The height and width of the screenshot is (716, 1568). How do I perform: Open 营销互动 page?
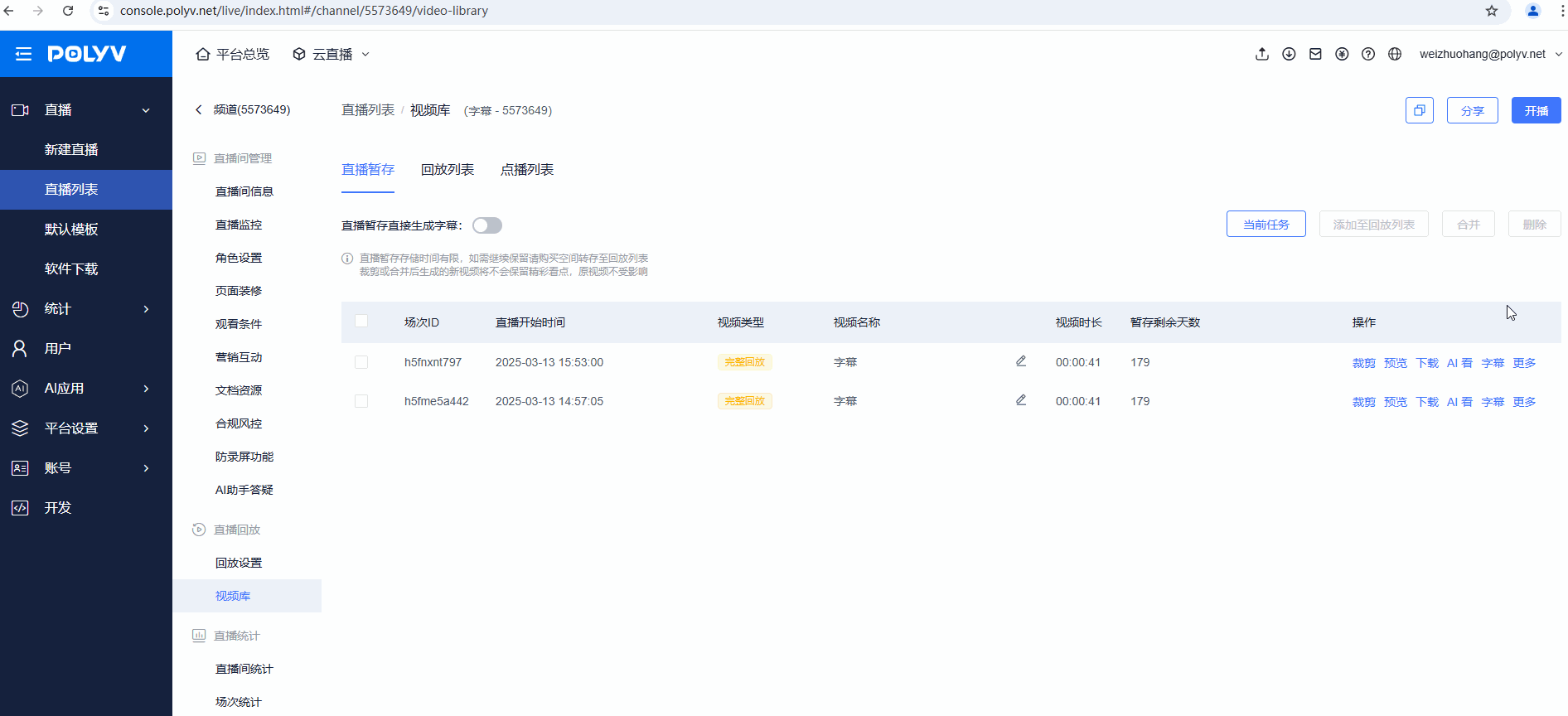(239, 357)
